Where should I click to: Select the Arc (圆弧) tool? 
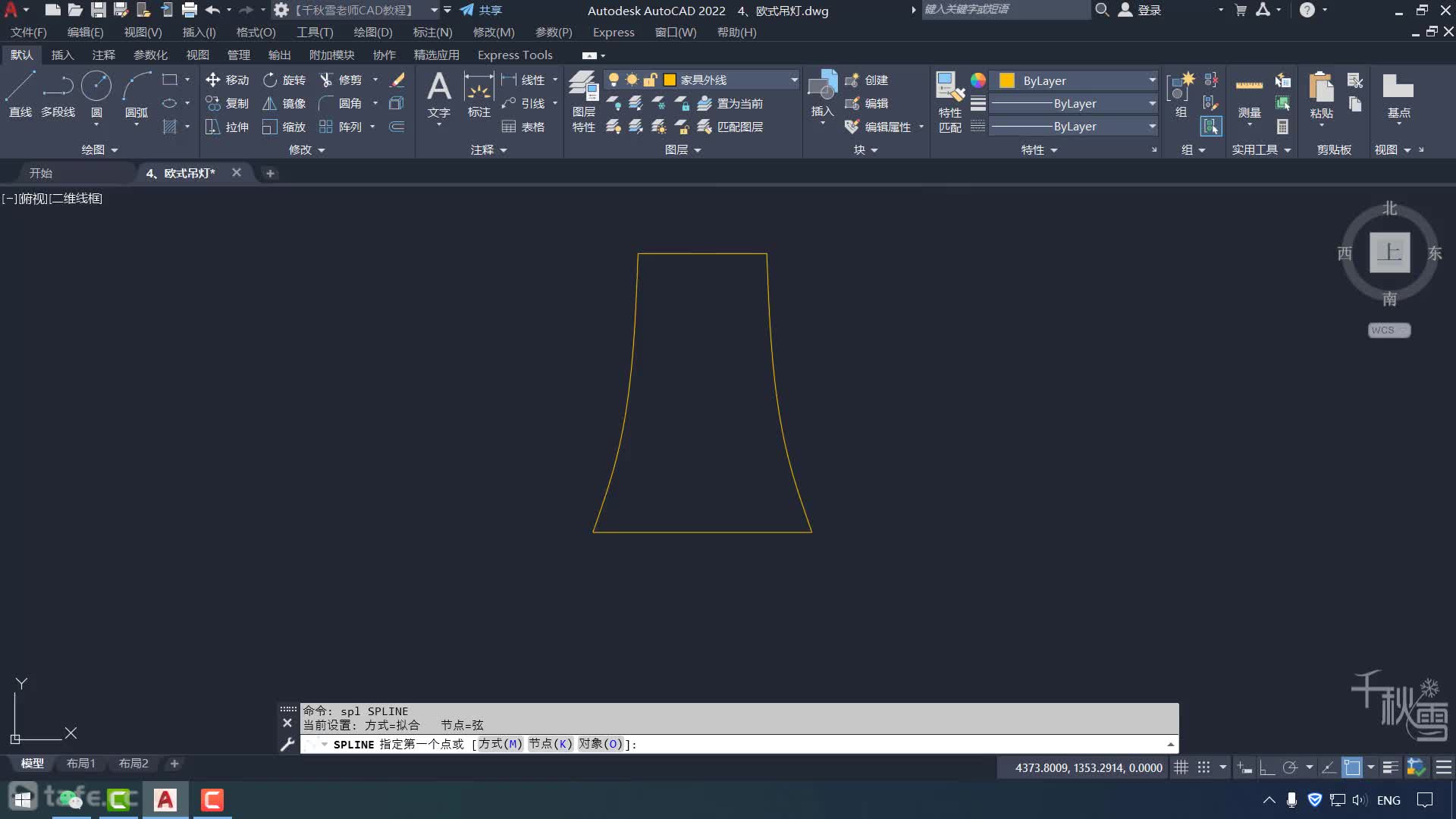(x=136, y=94)
